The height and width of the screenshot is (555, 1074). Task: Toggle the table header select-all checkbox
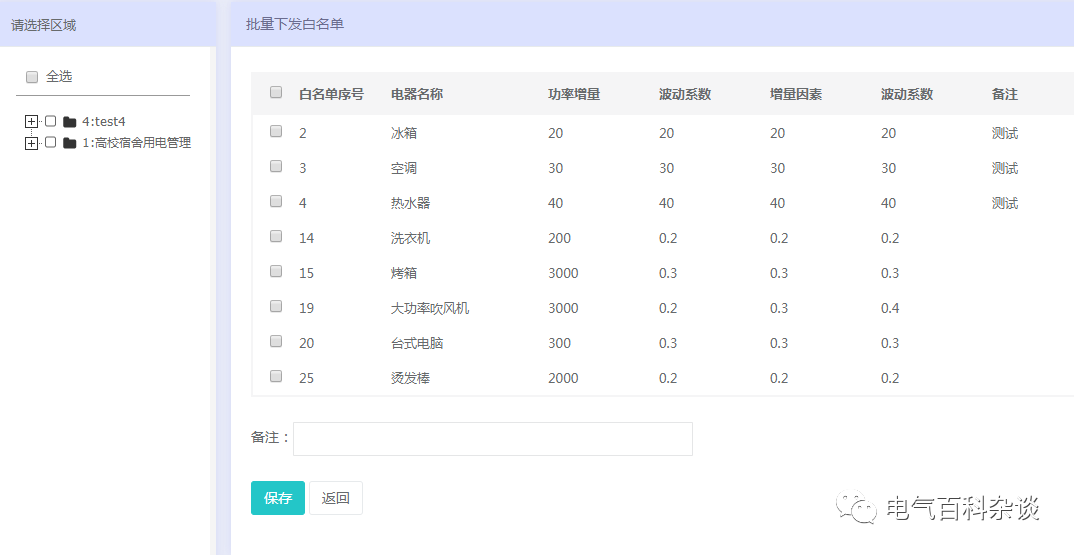click(x=276, y=92)
